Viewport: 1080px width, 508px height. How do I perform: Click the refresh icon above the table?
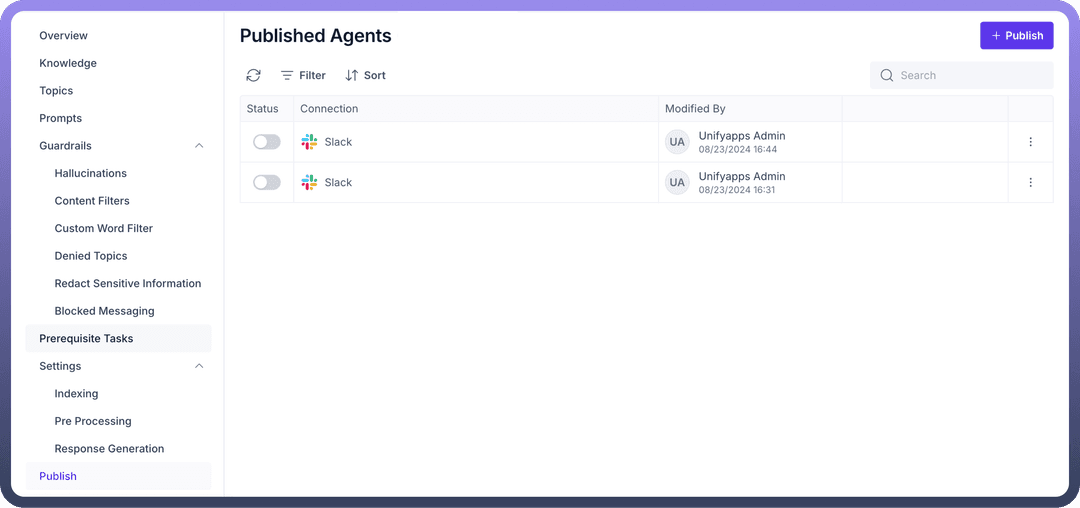pos(254,75)
